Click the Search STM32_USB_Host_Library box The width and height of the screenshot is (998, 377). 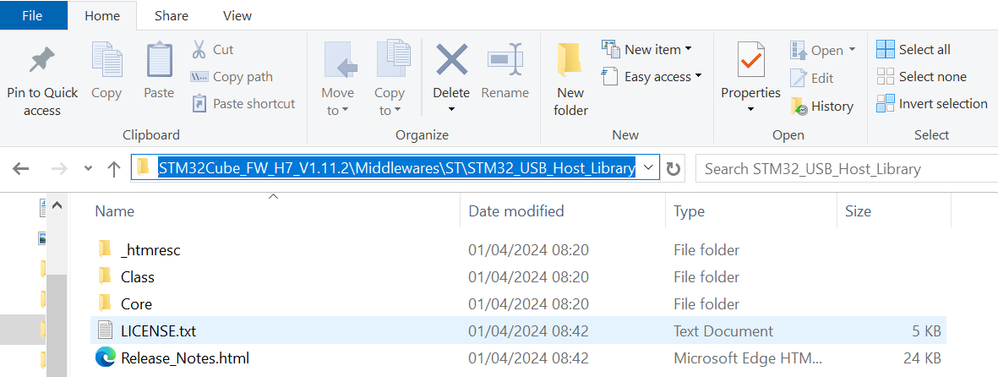(x=847, y=169)
